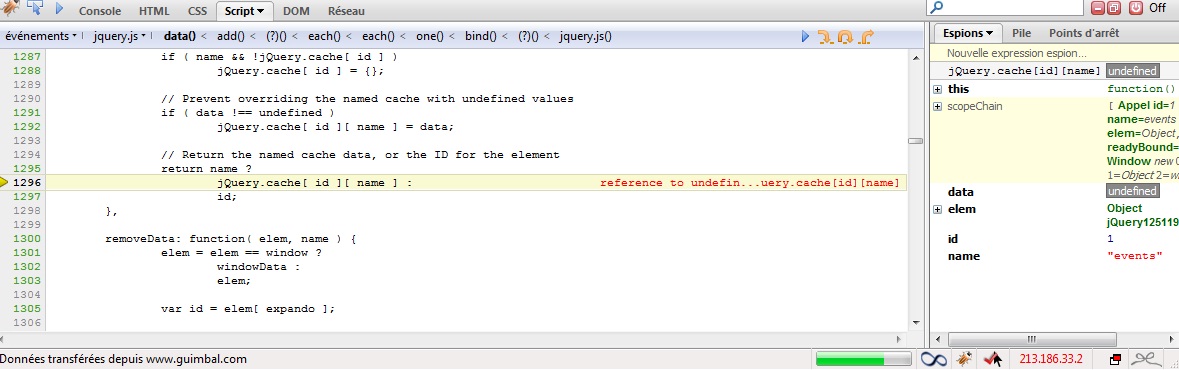Image resolution: width=1179 pixels, height=370 pixels.
Task: Activate the element inspect pointer tool
Action: pos(35,9)
